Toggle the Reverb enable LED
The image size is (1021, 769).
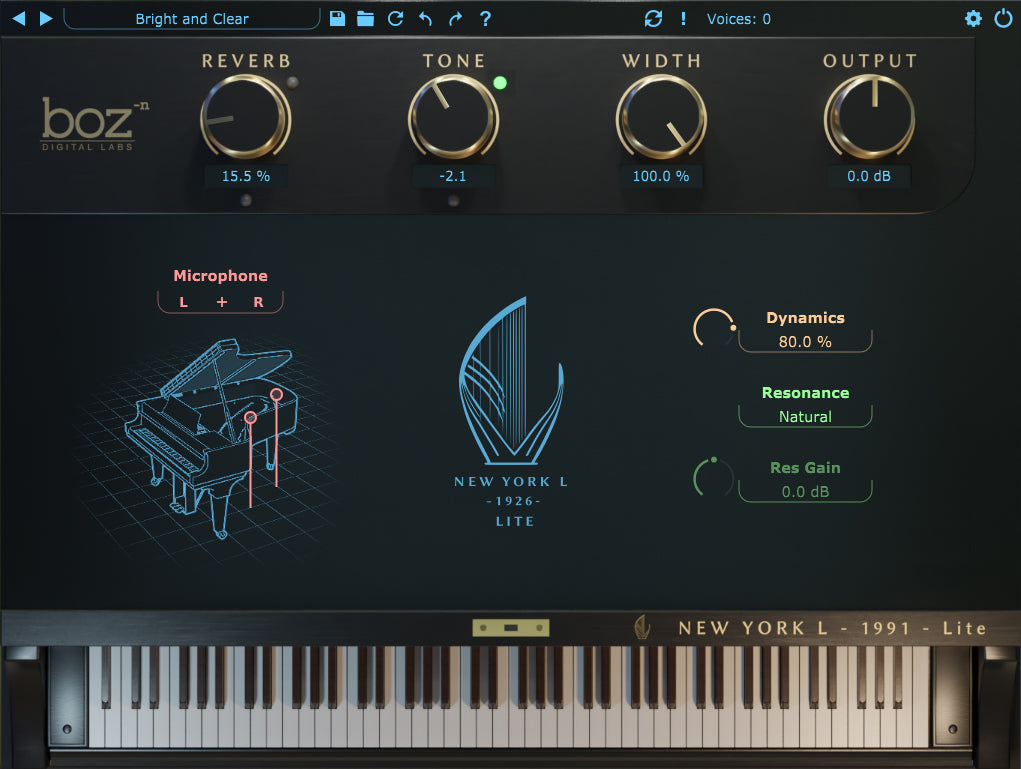[x=292, y=83]
